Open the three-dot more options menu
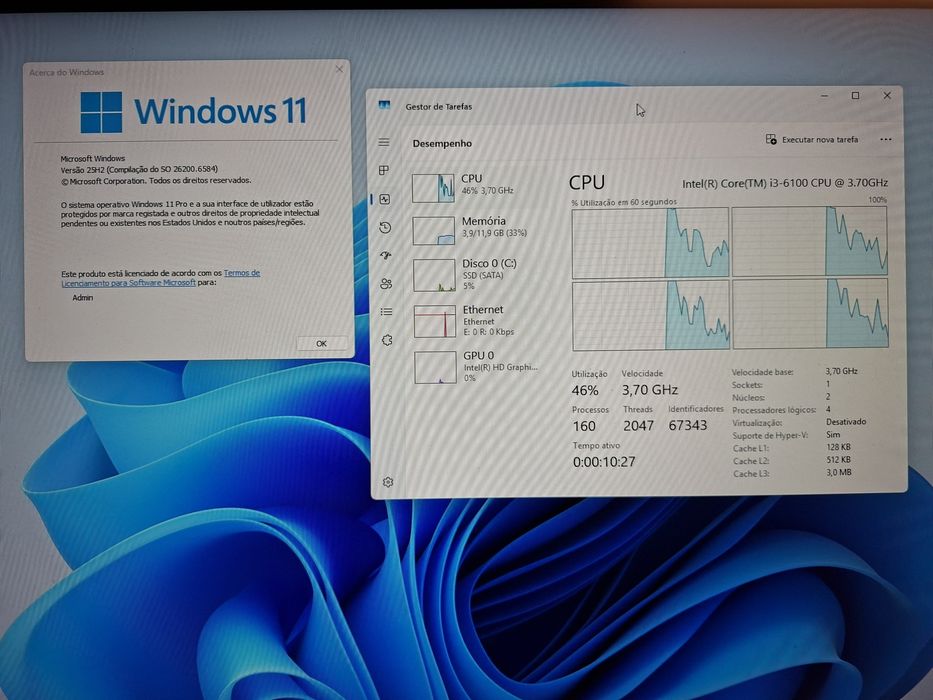The height and width of the screenshot is (700, 933). pyautogui.click(x=885, y=139)
